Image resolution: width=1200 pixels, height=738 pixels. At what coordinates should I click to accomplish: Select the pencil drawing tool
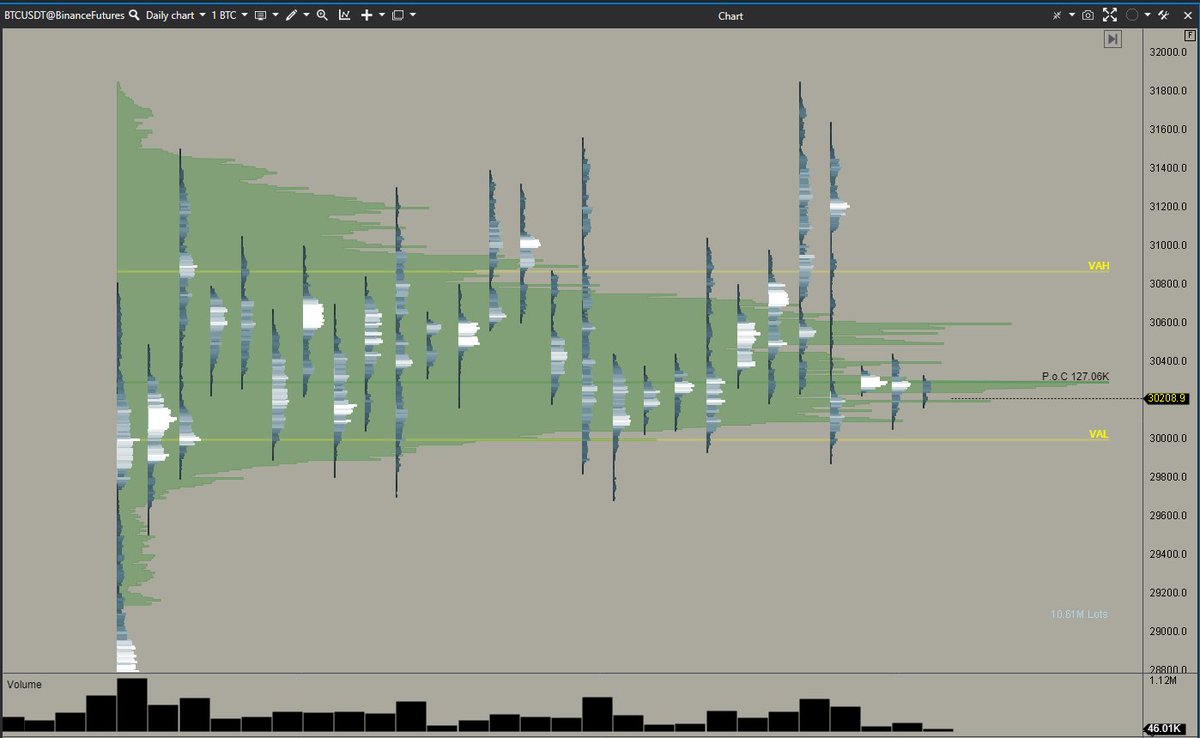(x=291, y=15)
